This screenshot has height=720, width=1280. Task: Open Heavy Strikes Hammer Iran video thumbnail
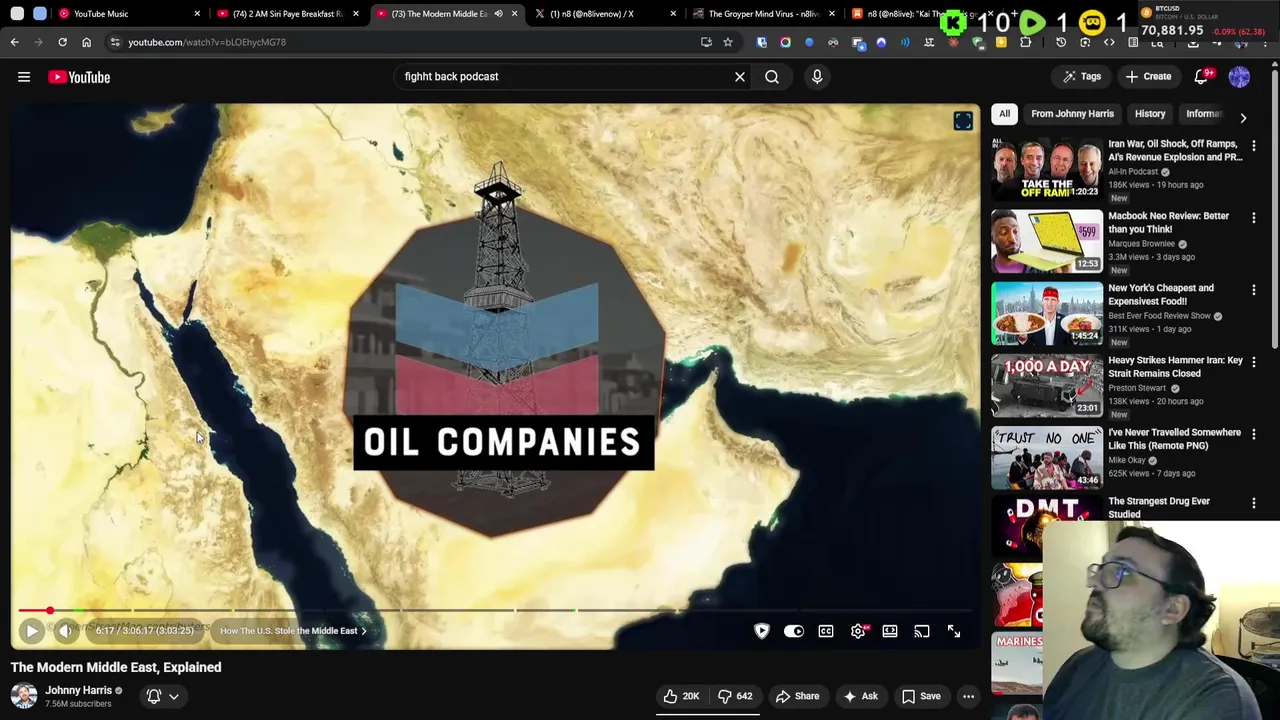pos(1046,385)
